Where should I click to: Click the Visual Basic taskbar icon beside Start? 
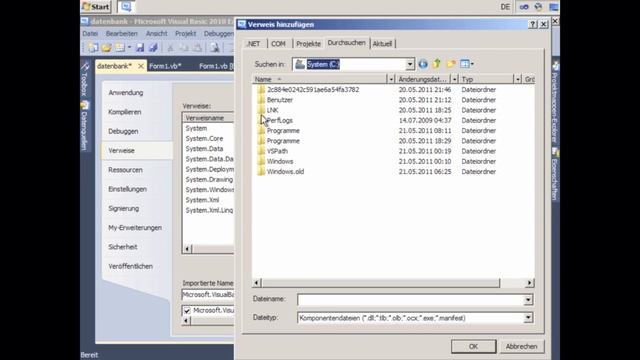tap(126, 7)
